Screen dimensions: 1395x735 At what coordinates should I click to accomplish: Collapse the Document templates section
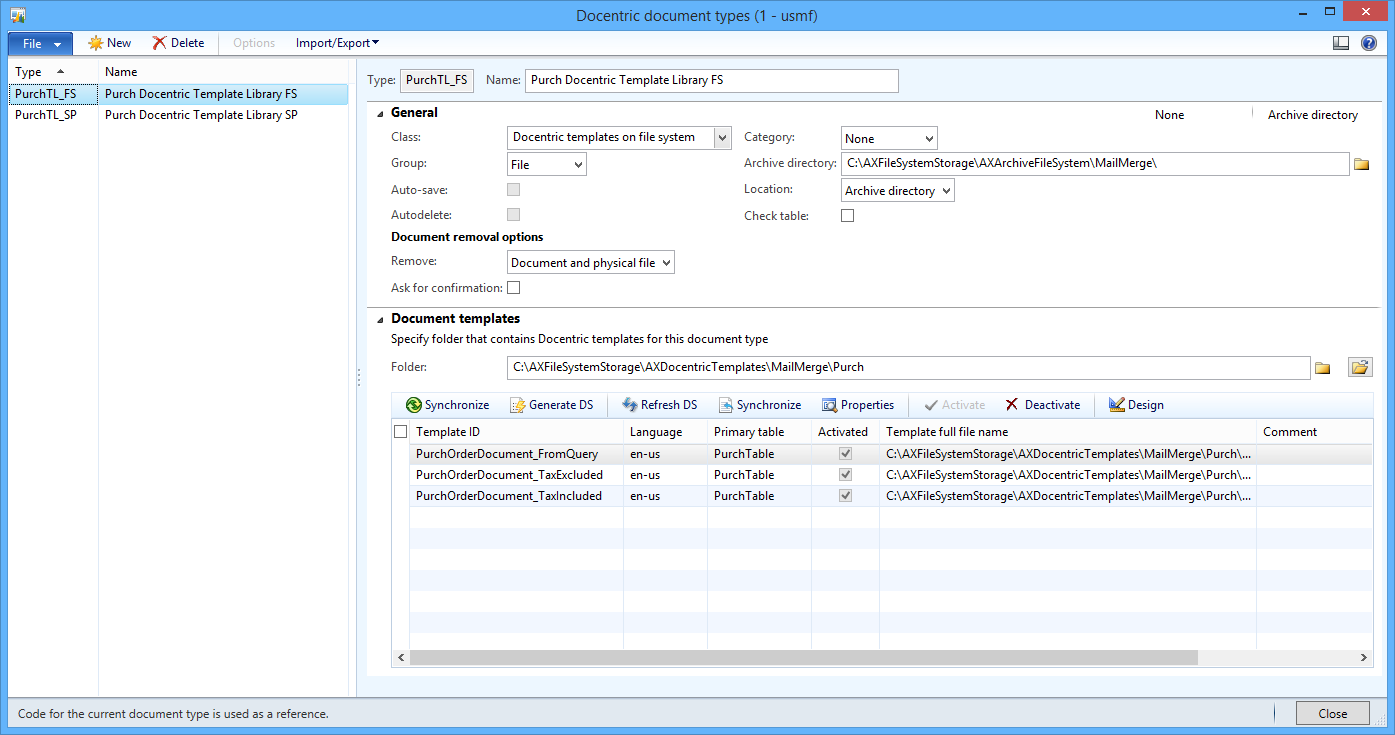tap(381, 319)
